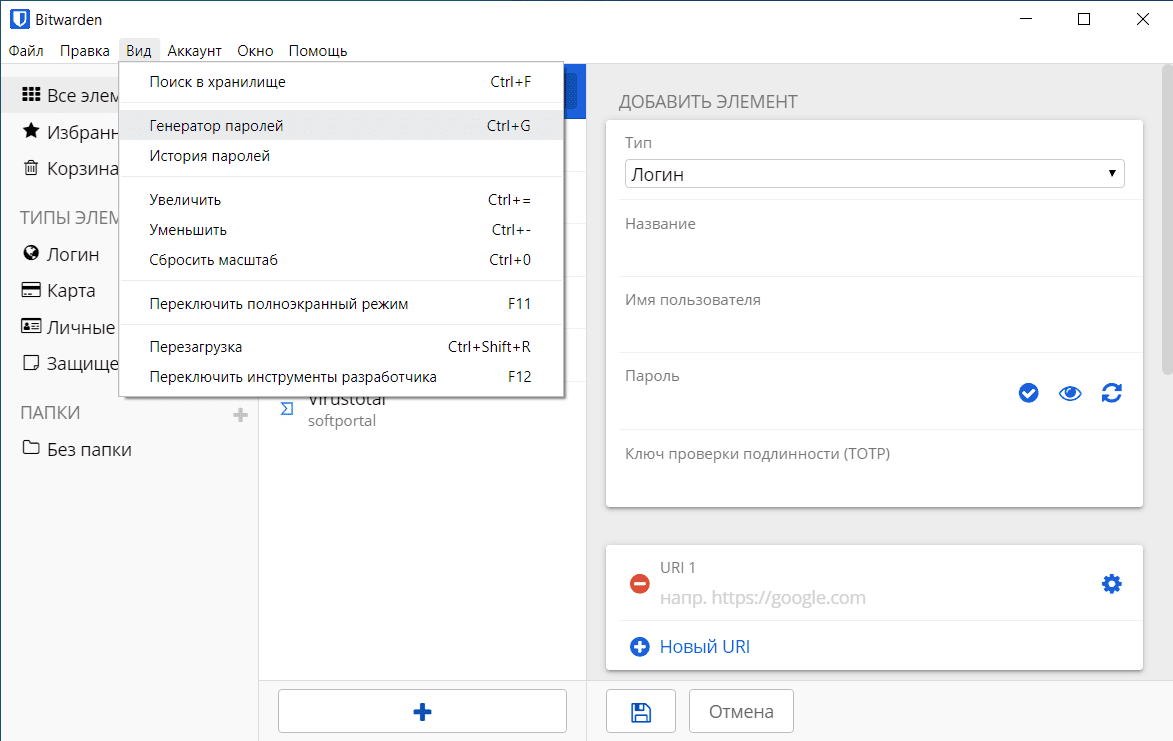Close the open Вид menu from menu bar
1173x741 pixels.
pos(138,51)
